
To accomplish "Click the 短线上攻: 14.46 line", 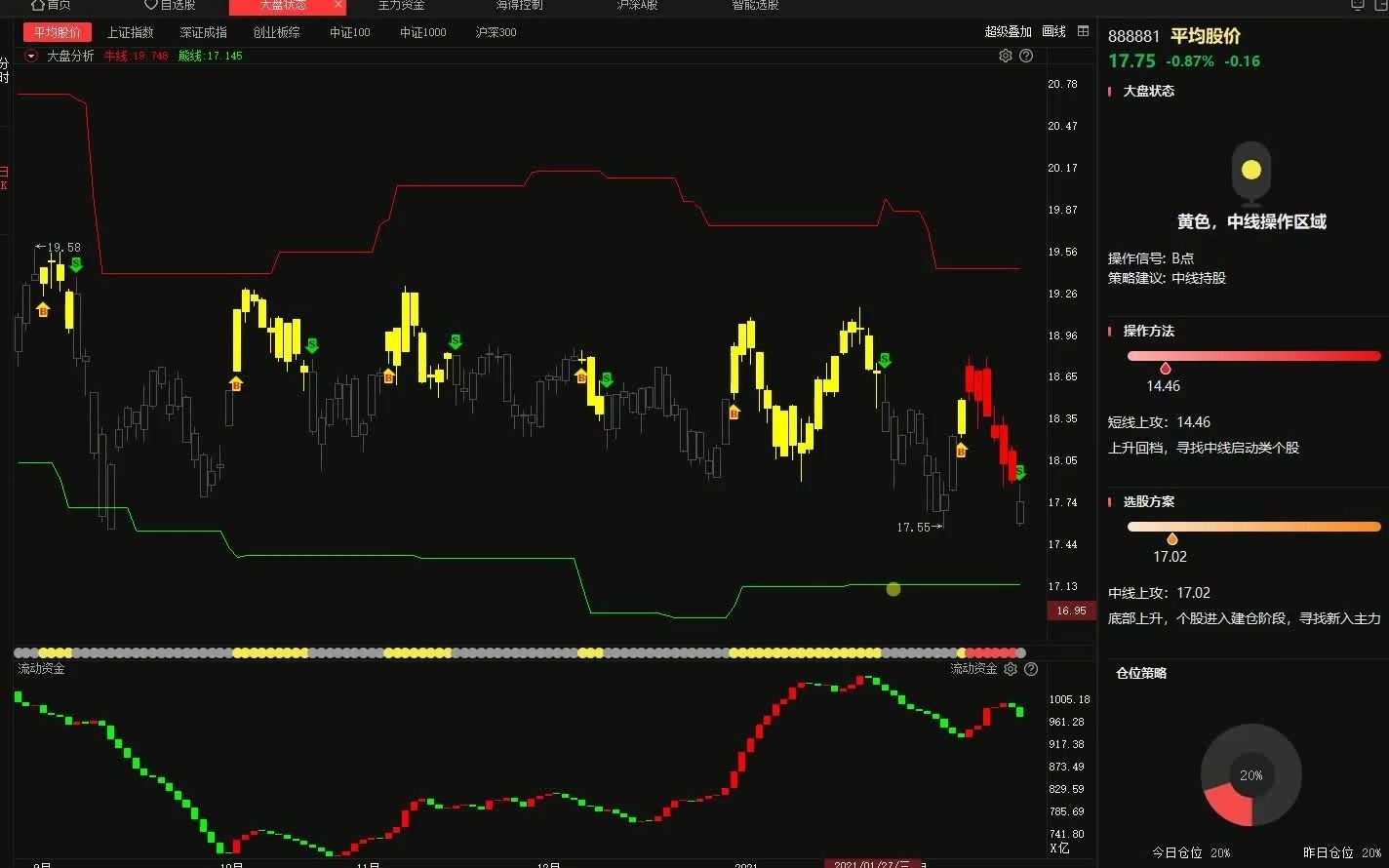I will [x=1159, y=422].
